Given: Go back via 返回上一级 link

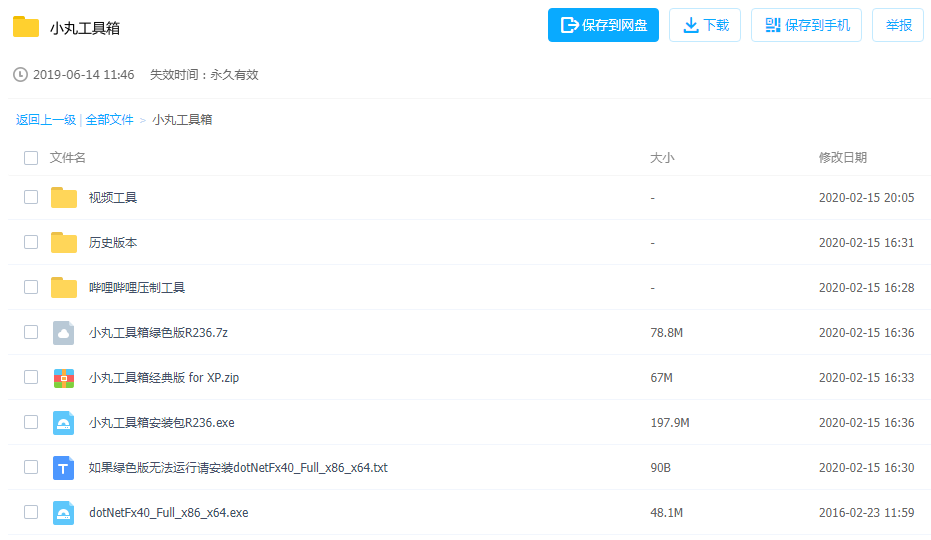Looking at the screenshot, I should 46,120.
